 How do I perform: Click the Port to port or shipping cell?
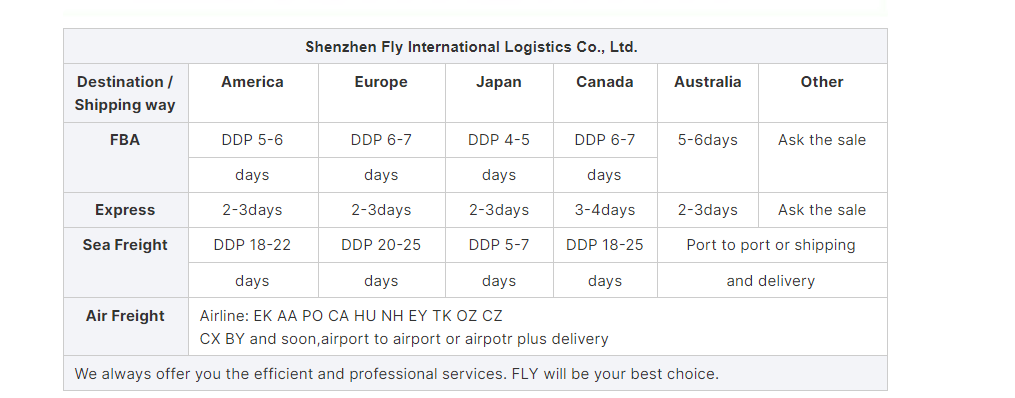(771, 245)
